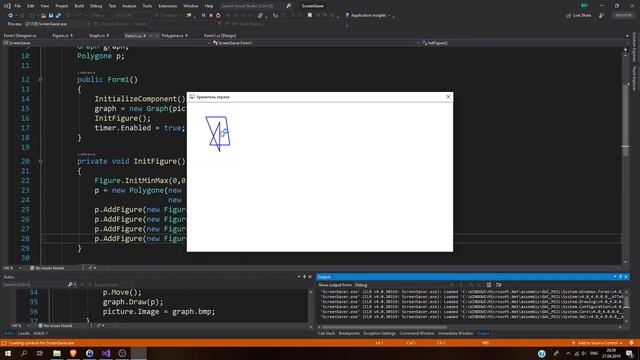Screen dimensions: 640x360
Task: Click the Open File folder icon
Action: (43, 16)
